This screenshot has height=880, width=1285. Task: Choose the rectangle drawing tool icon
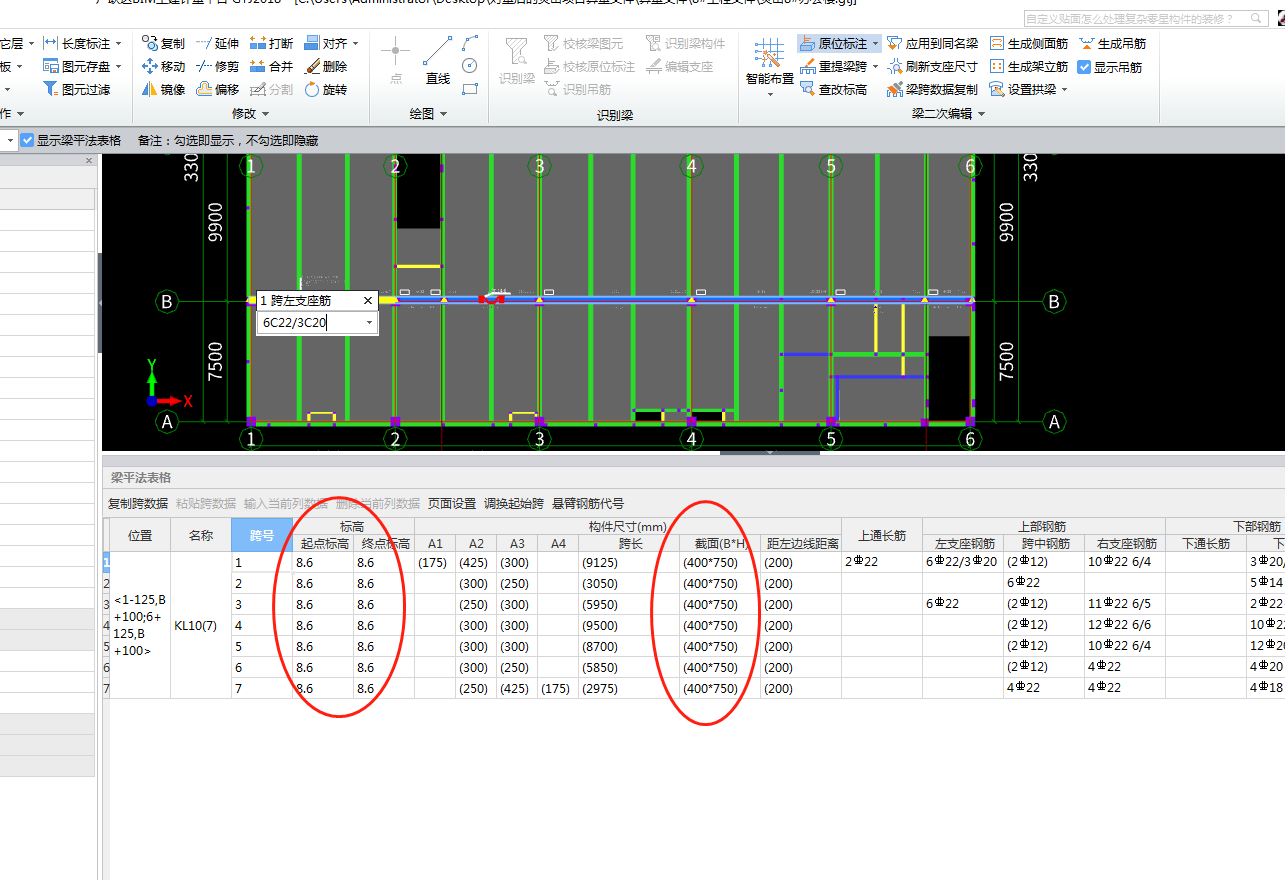(470, 89)
